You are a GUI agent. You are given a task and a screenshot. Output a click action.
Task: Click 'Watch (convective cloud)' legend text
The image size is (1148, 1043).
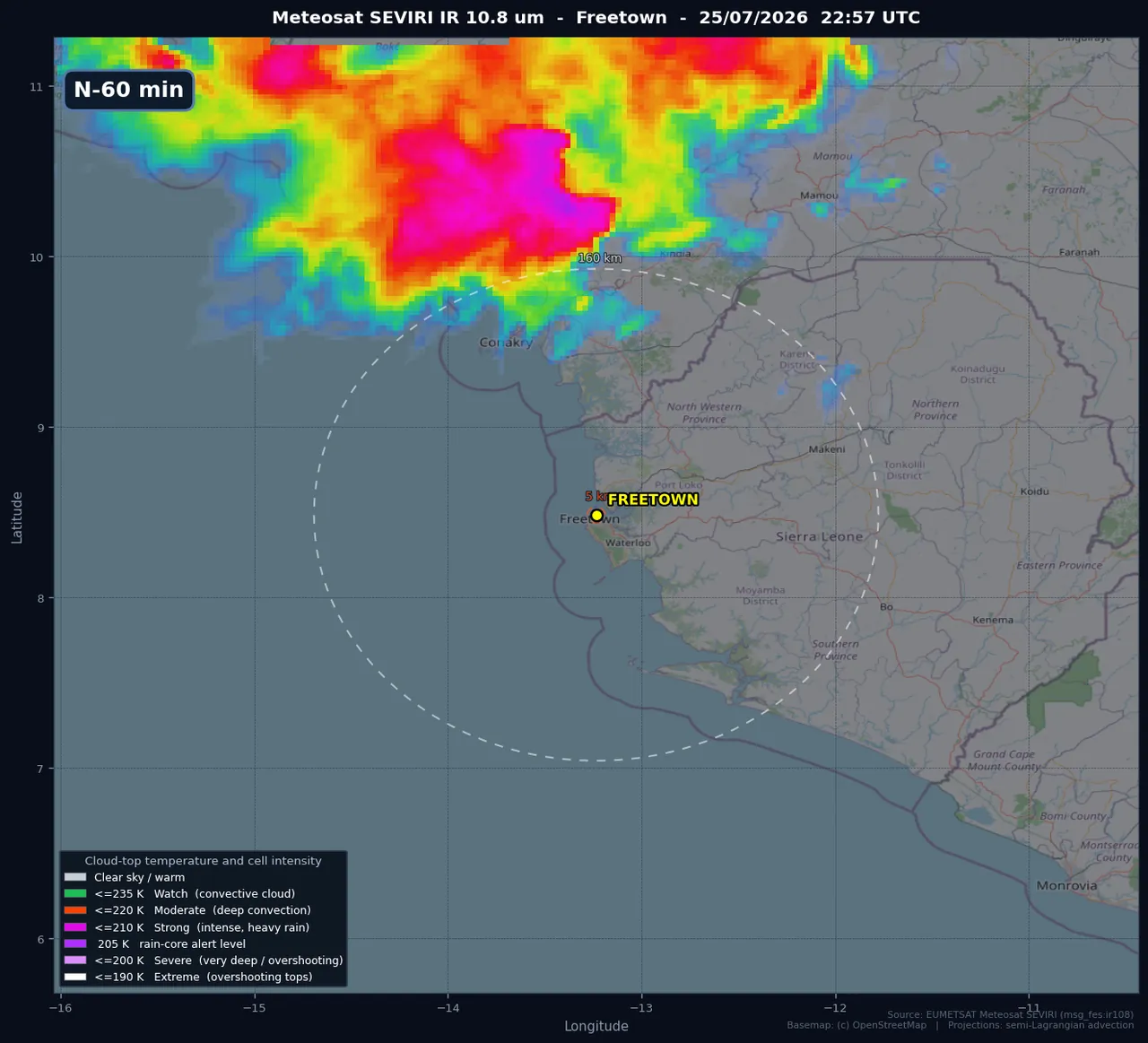tap(224, 893)
